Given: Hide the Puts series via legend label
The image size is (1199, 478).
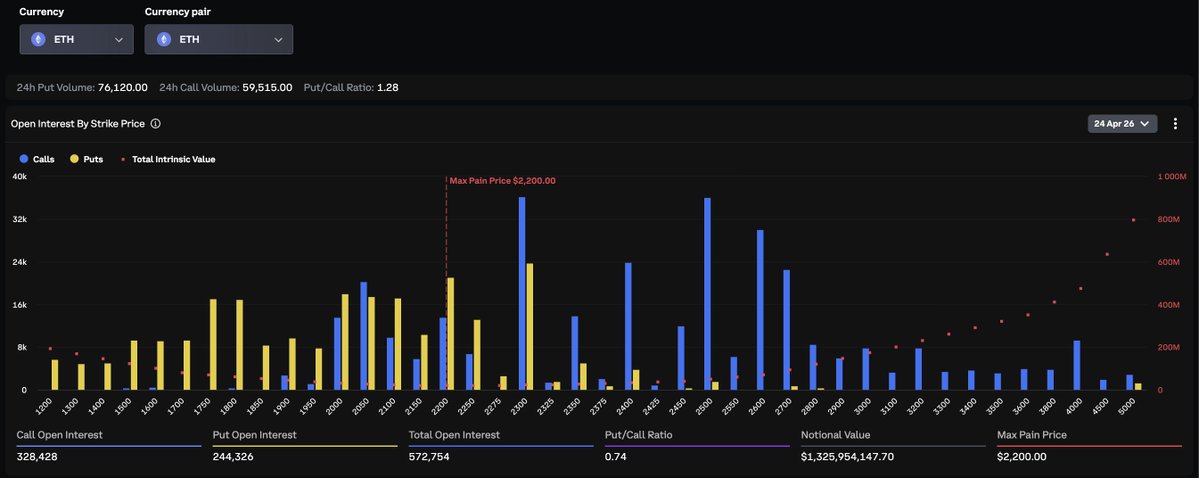Looking at the screenshot, I should (x=93, y=159).
